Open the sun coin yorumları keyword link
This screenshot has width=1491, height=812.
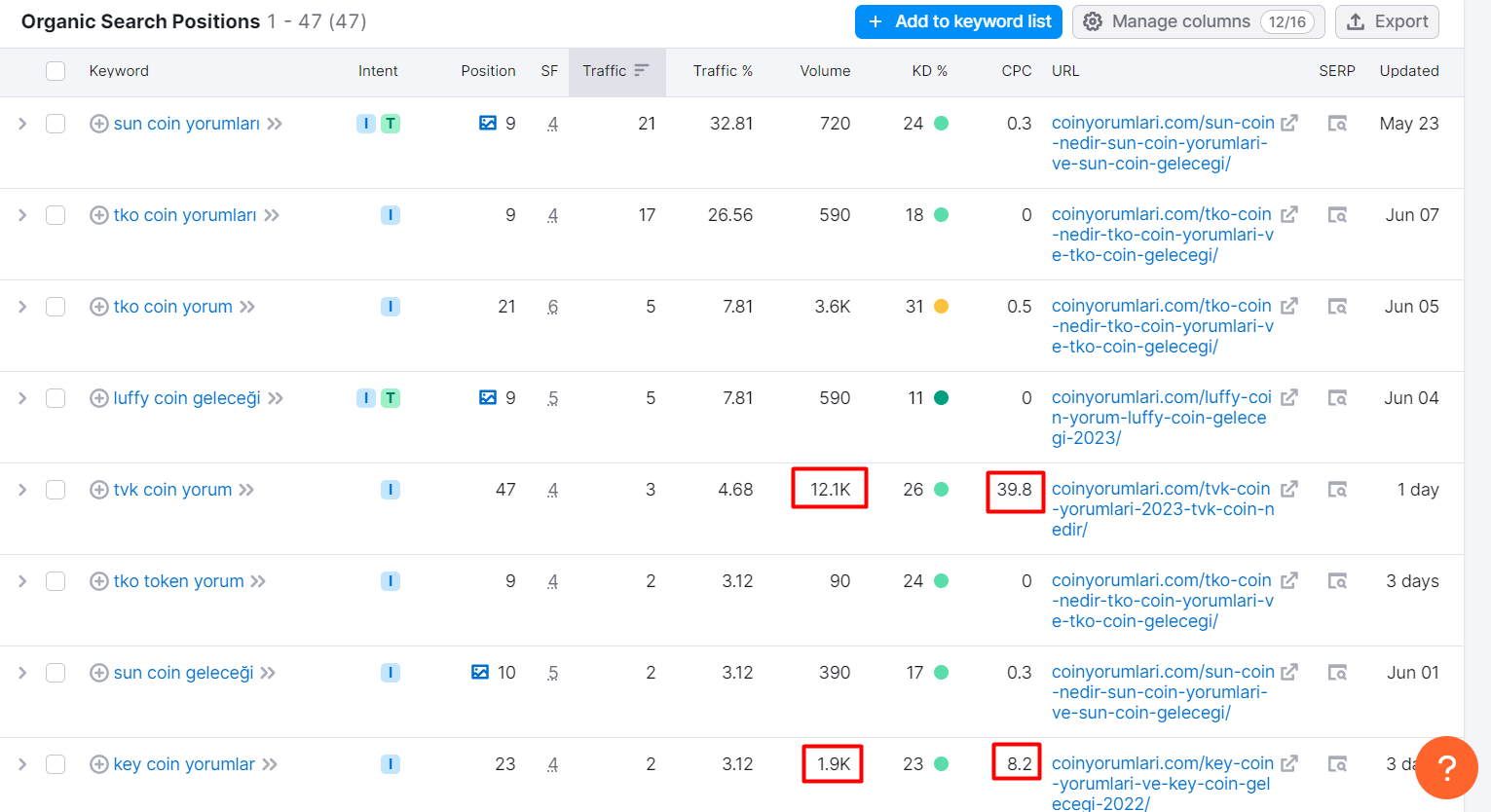pyautogui.click(x=186, y=124)
